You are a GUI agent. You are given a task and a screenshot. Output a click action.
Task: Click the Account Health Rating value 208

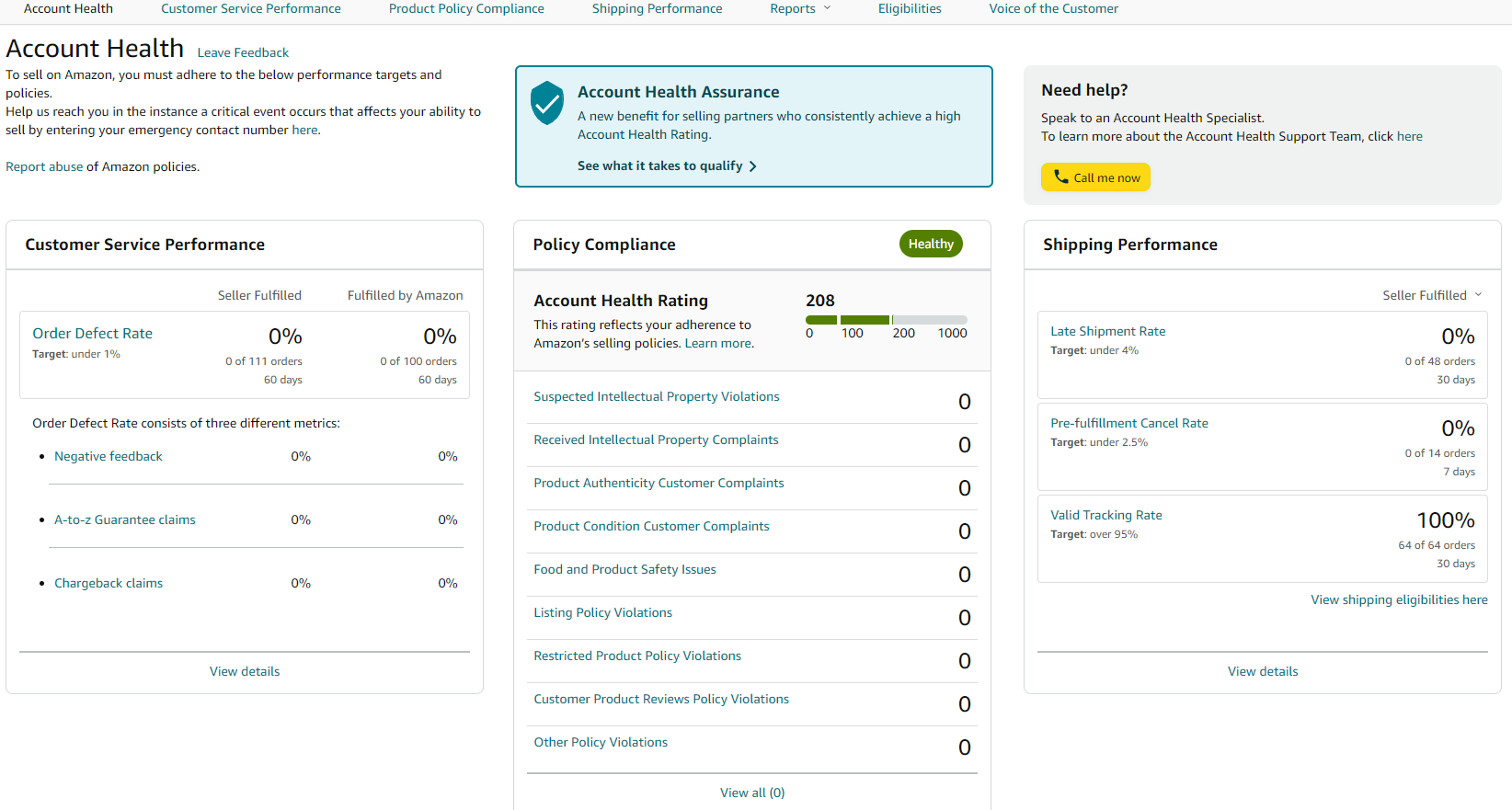(820, 301)
